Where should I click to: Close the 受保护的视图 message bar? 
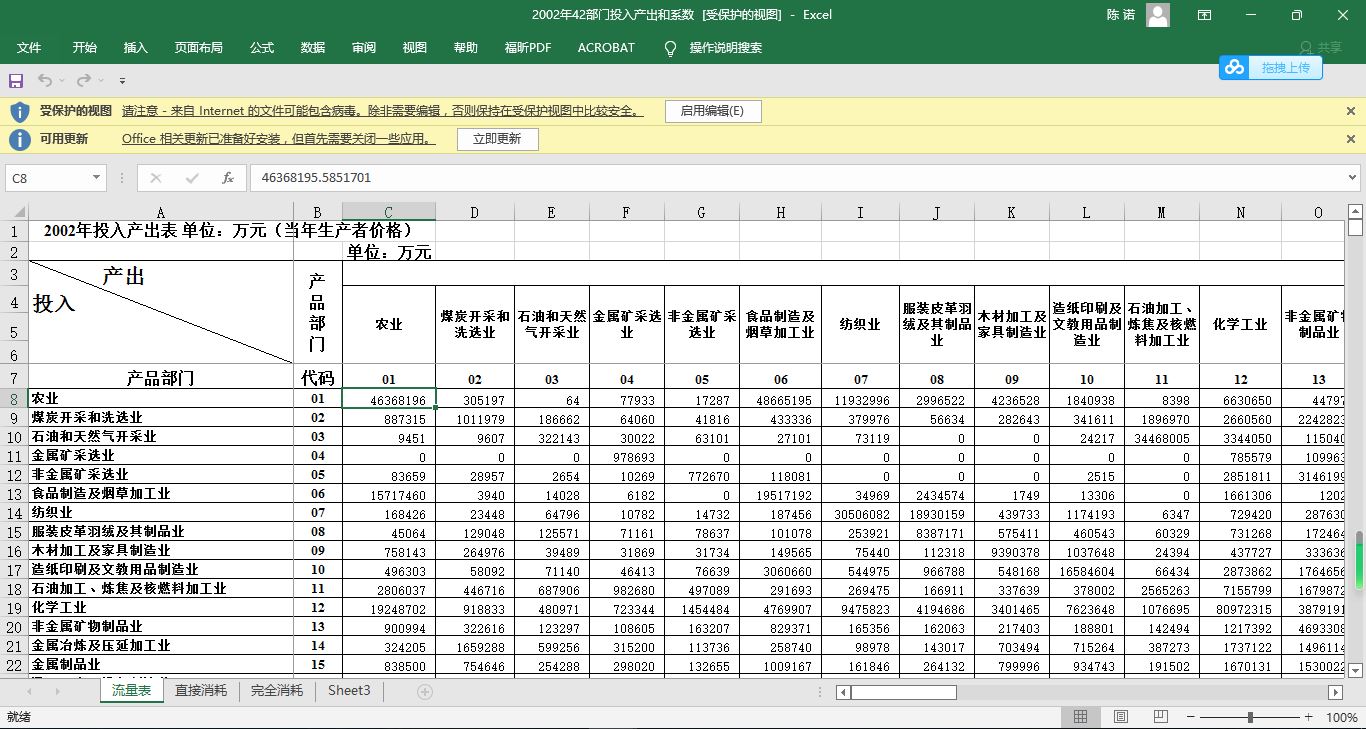[x=1351, y=111]
